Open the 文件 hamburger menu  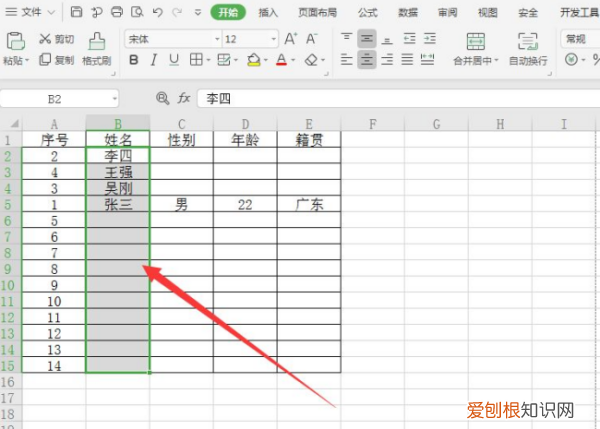(11, 12)
